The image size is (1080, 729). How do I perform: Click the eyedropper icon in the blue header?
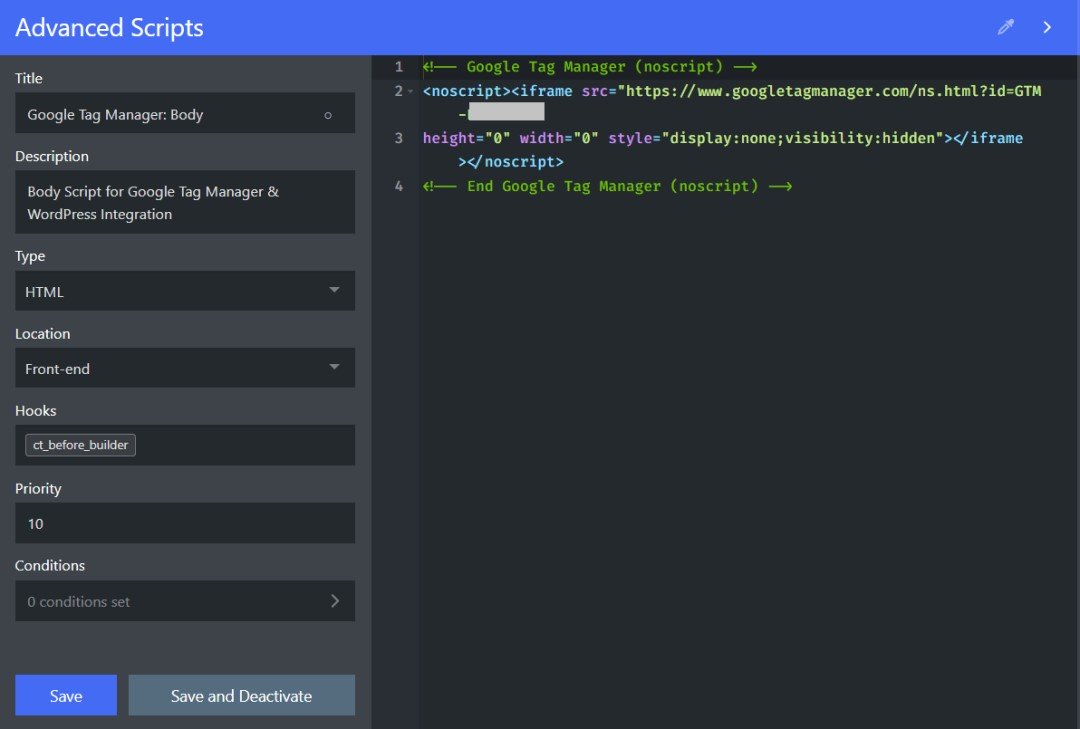pos(1005,26)
